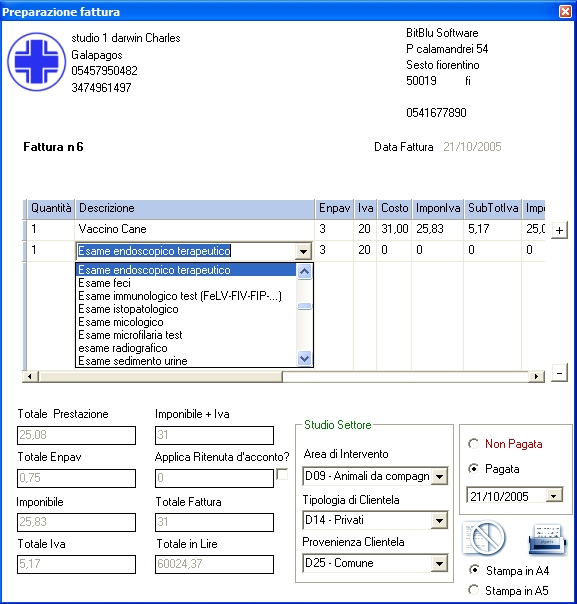Click the Totale Iva field
The image size is (577, 604).
76,564
